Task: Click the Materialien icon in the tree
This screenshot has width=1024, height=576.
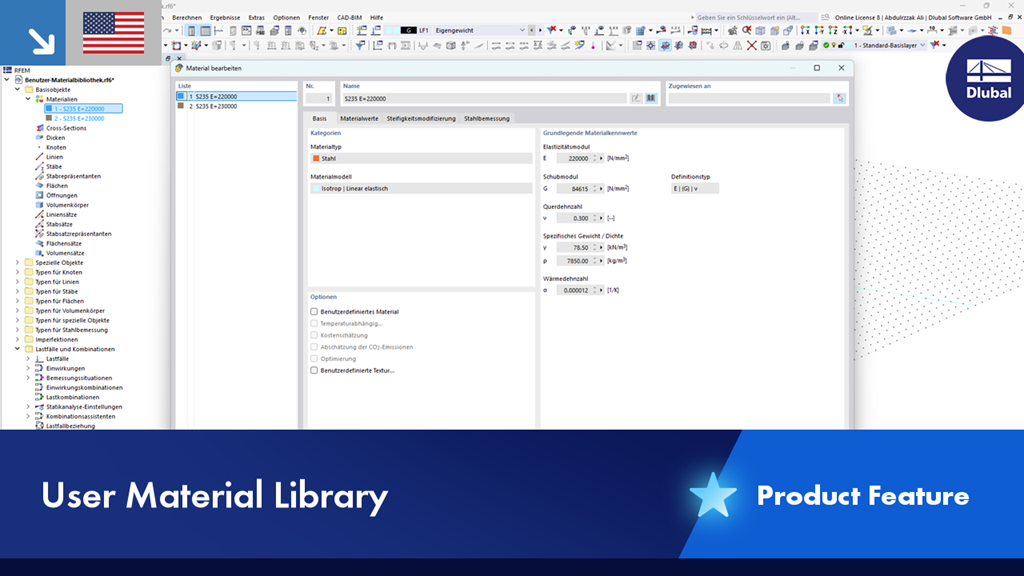Action: point(39,99)
